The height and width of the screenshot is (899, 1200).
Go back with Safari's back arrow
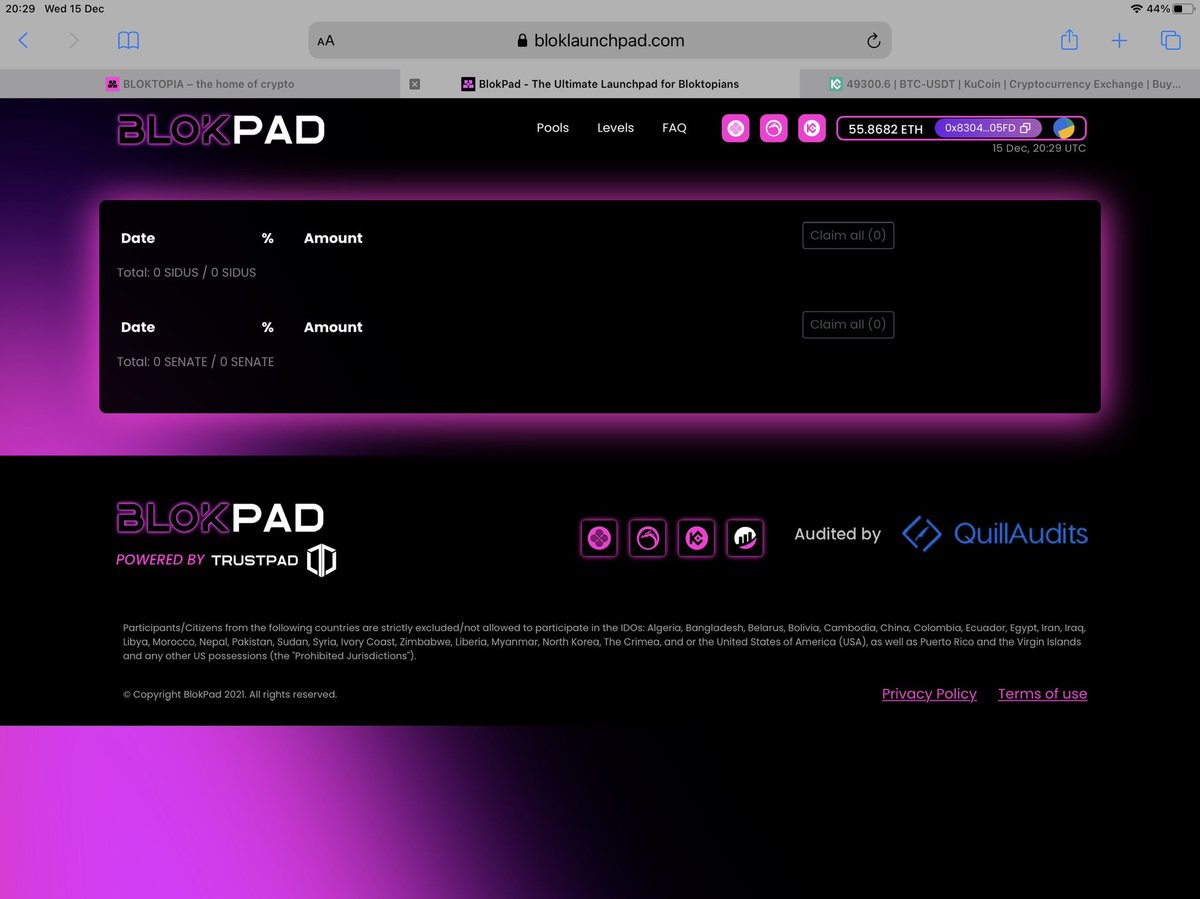click(24, 41)
